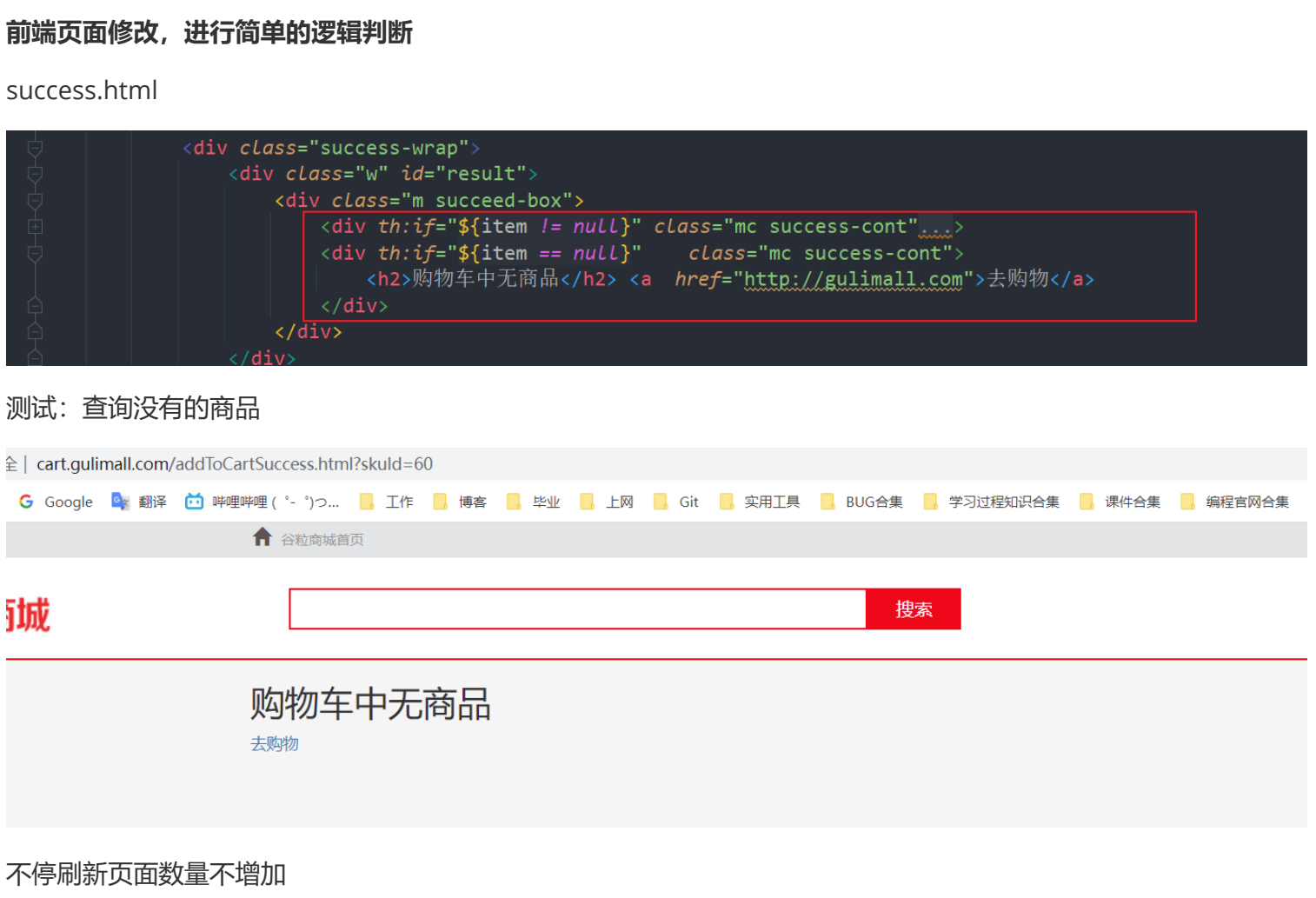The image size is (1316, 898).
Task: Open the Git bookmarks folder
Action: (x=676, y=502)
